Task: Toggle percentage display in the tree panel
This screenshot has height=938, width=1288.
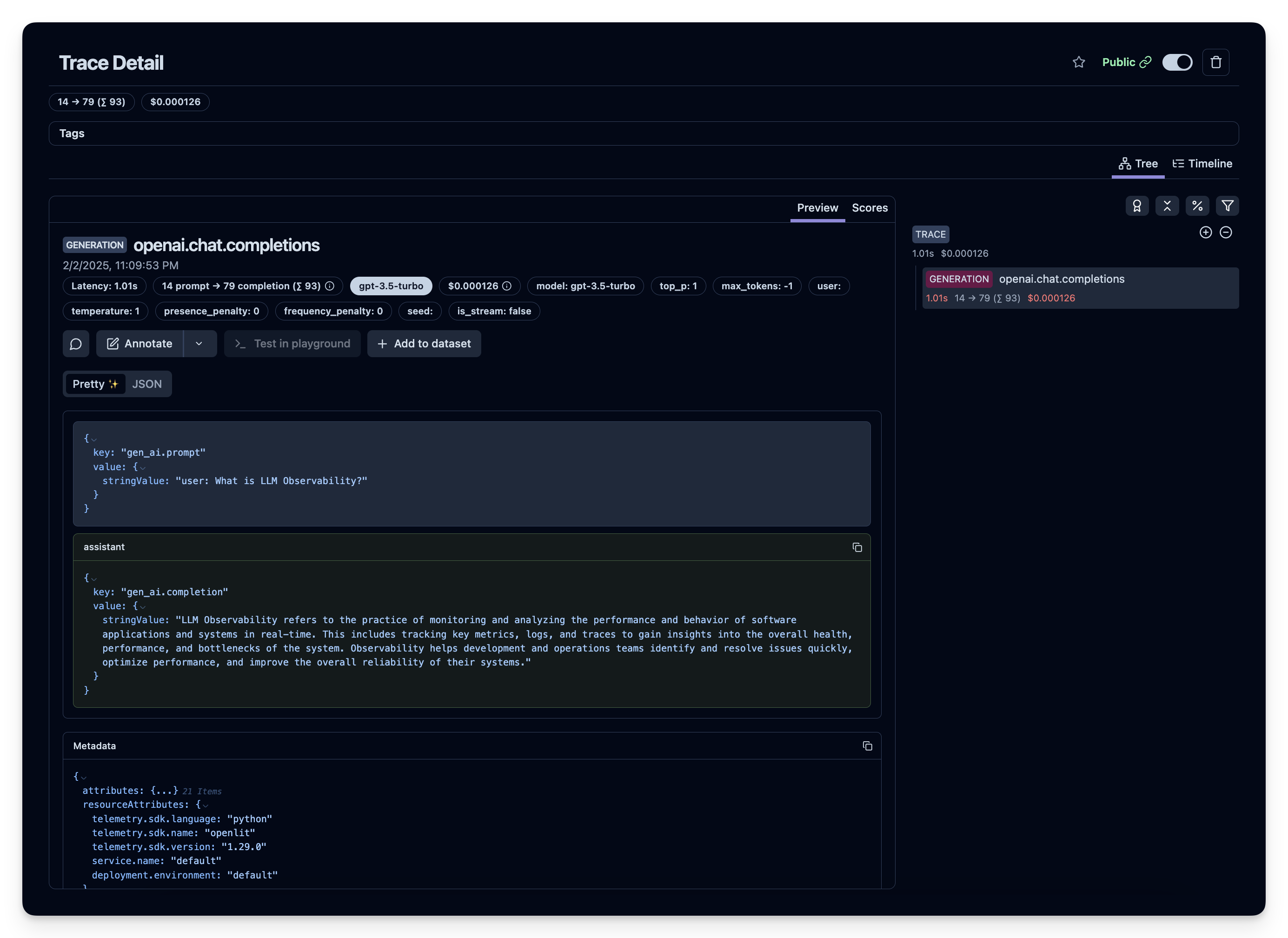Action: click(1198, 206)
